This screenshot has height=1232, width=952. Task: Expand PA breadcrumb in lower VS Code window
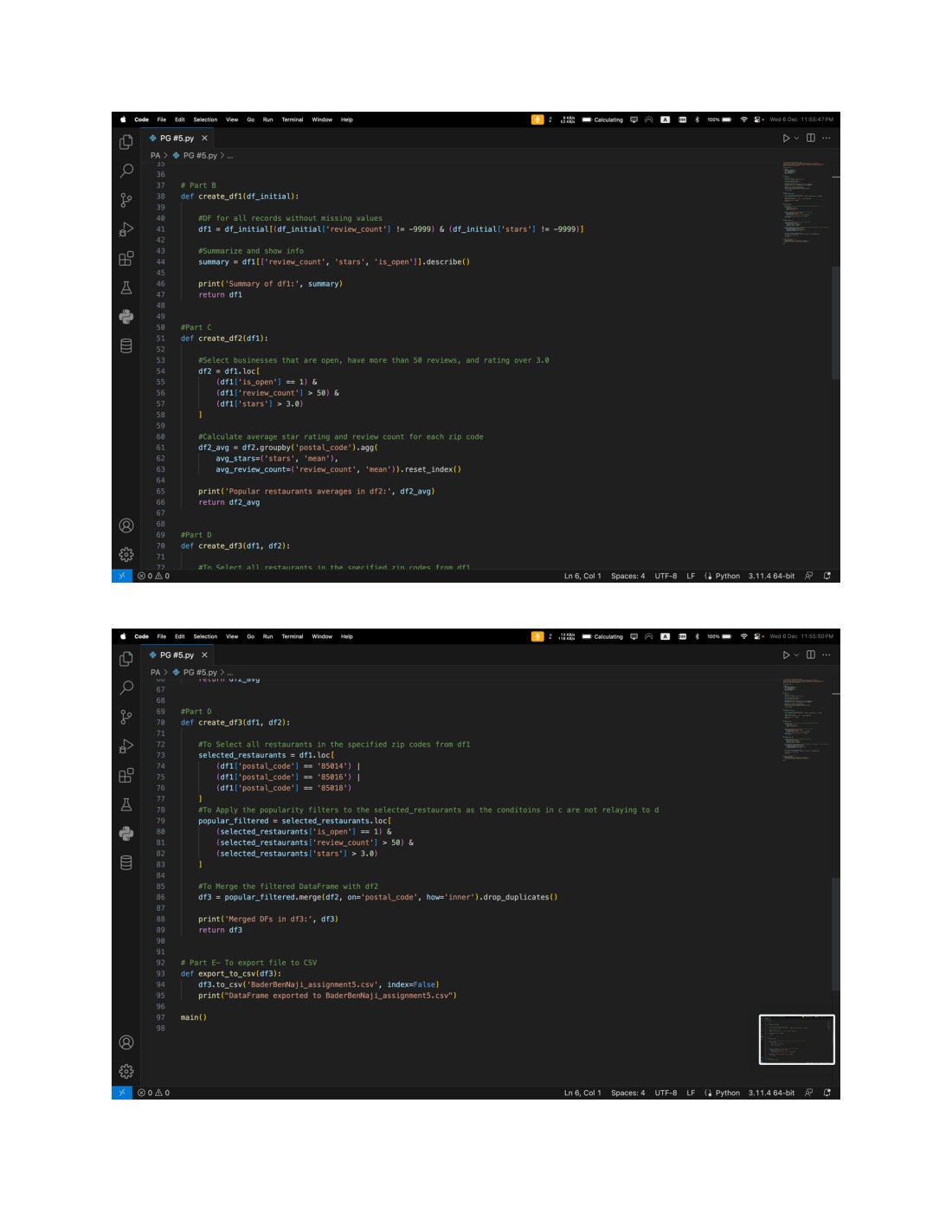[156, 673]
